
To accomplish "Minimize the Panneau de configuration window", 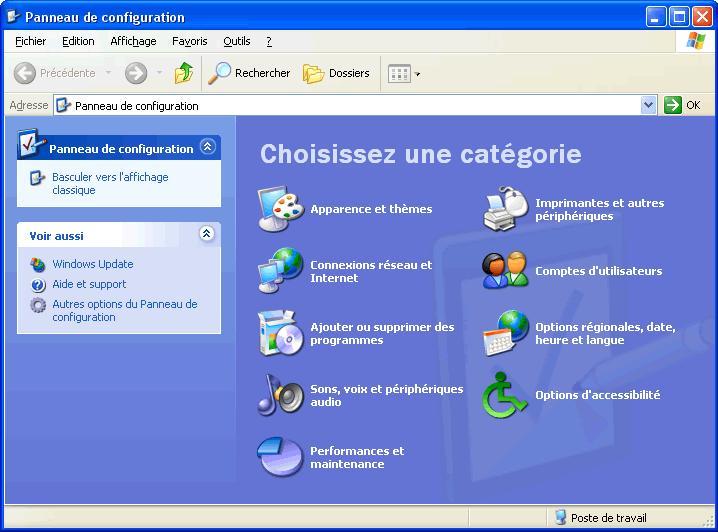I will click(x=656, y=17).
